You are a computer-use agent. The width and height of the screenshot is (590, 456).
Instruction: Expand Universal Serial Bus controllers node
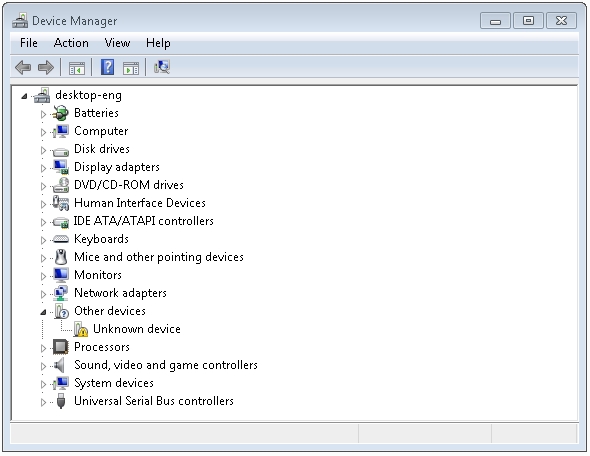(43, 402)
